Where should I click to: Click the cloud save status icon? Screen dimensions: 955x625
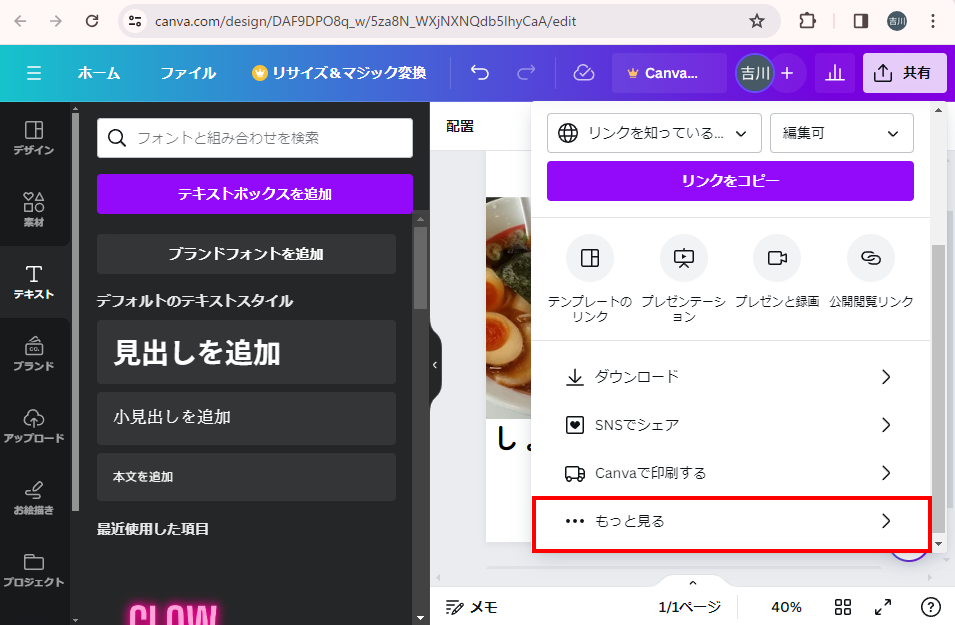[583, 73]
